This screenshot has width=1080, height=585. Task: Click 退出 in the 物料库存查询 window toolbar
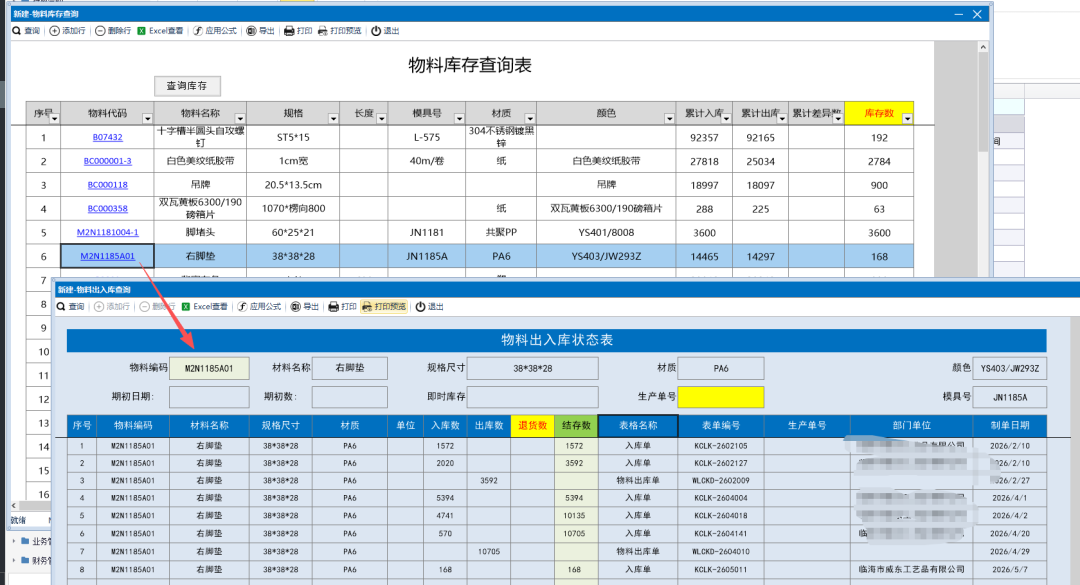(x=386, y=31)
